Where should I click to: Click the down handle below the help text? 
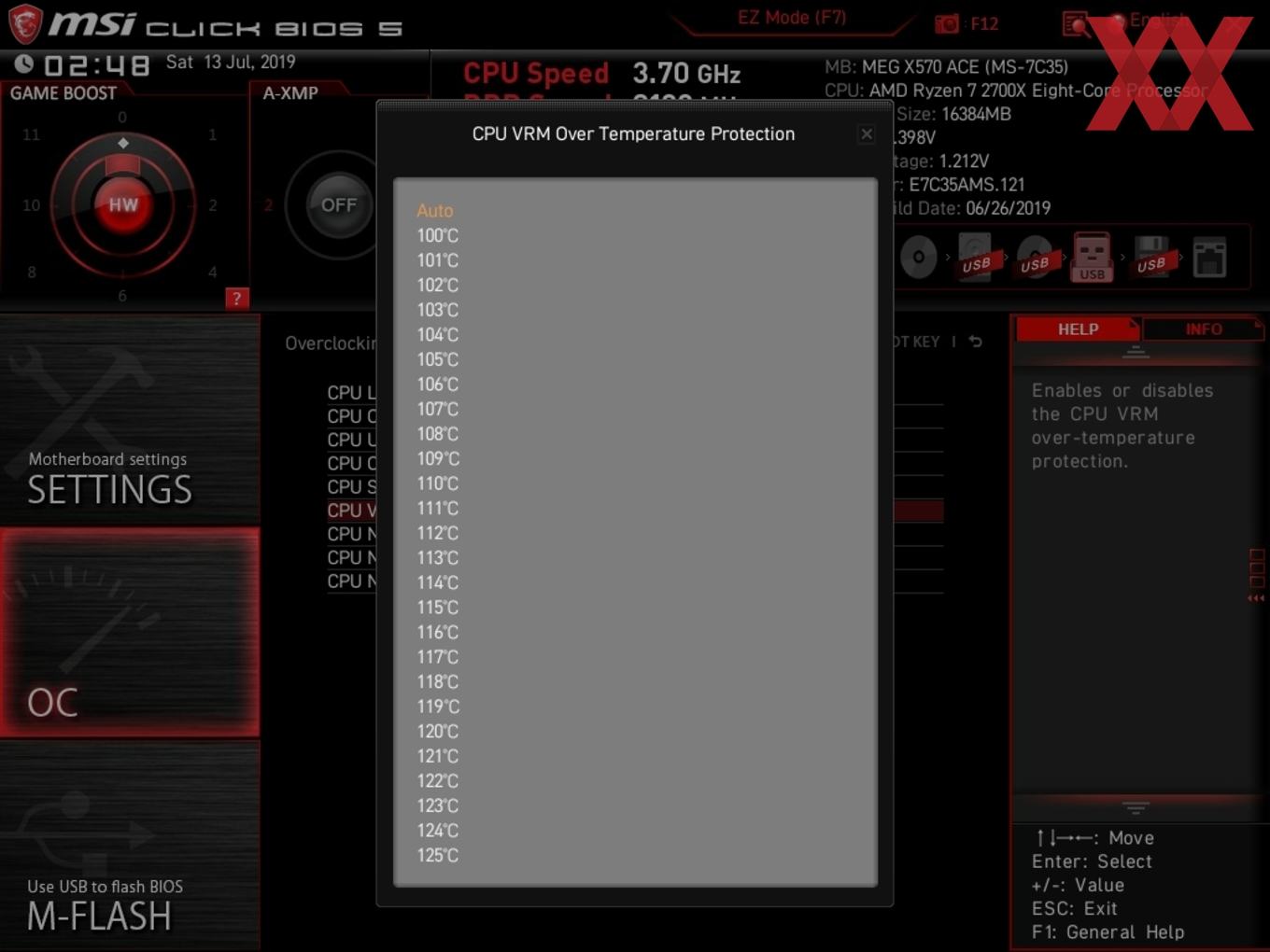point(1136,807)
